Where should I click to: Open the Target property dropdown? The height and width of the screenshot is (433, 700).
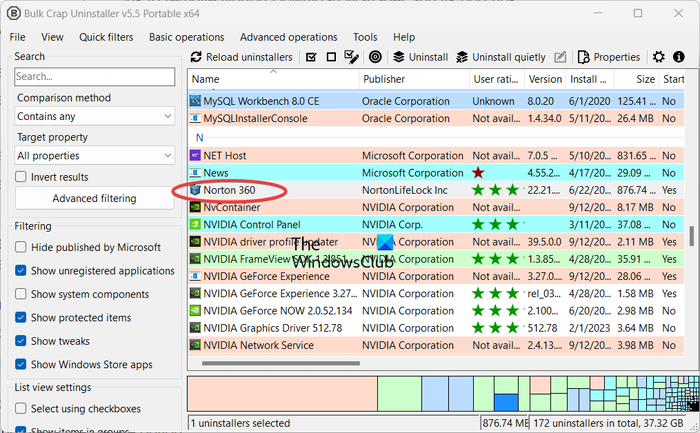point(96,156)
